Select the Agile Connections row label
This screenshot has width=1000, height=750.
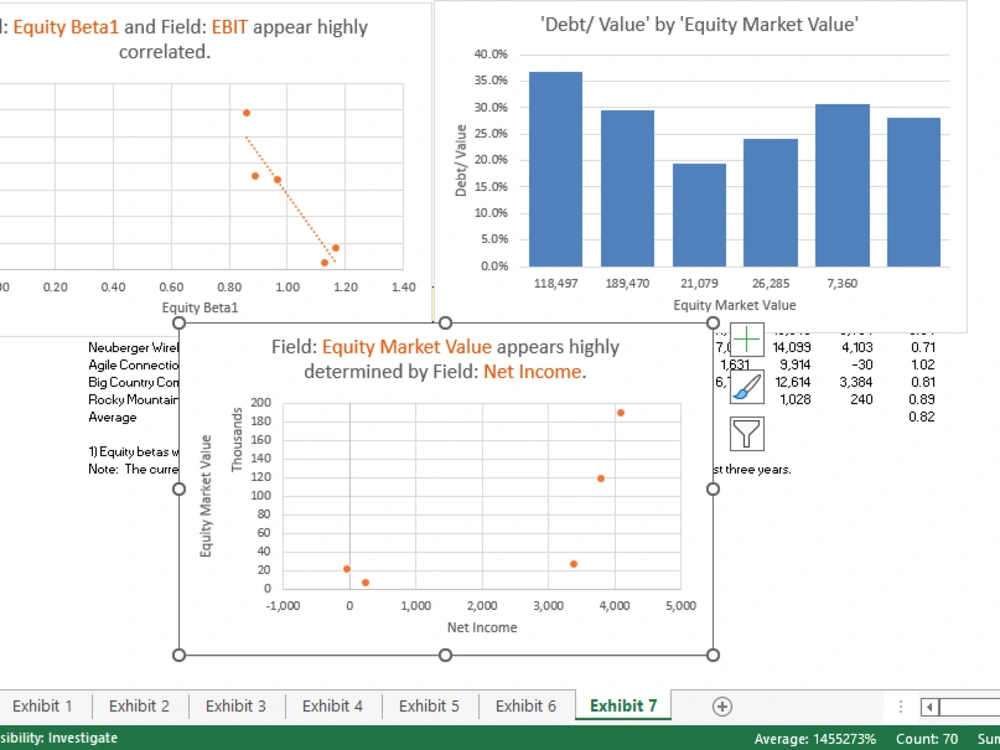coord(134,365)
